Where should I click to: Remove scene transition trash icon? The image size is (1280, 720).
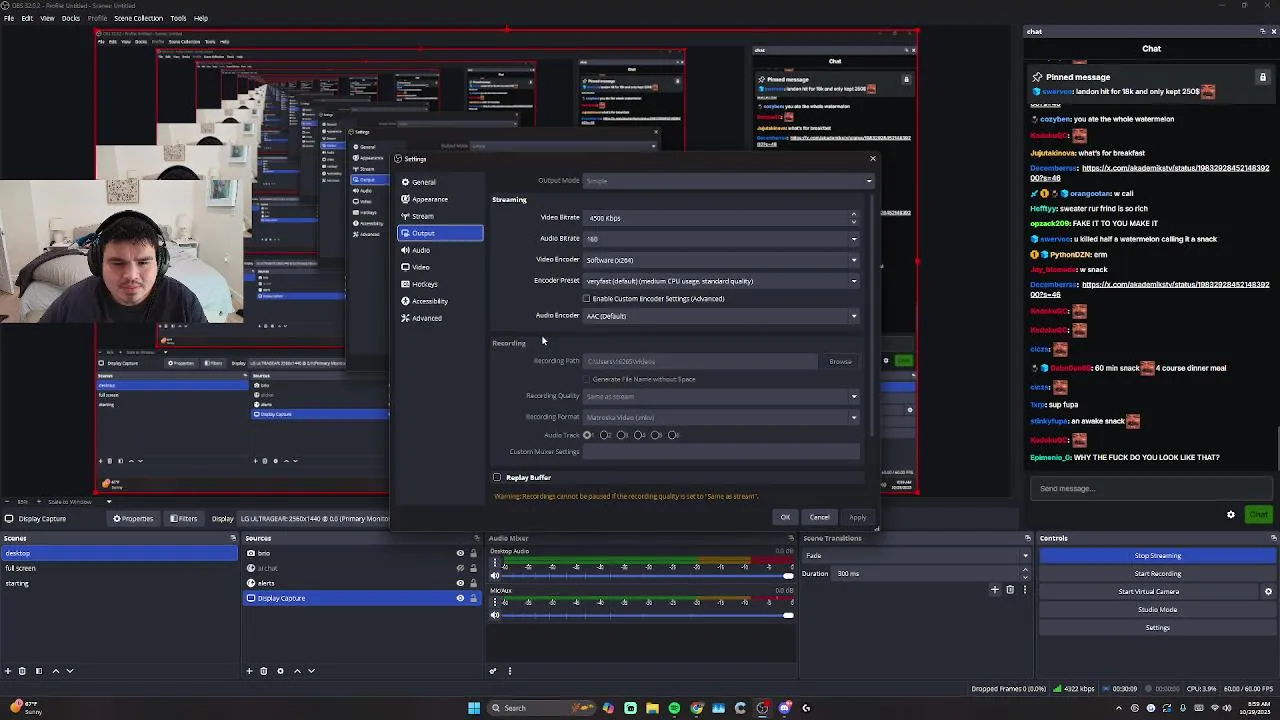[x=1010, y=590]
